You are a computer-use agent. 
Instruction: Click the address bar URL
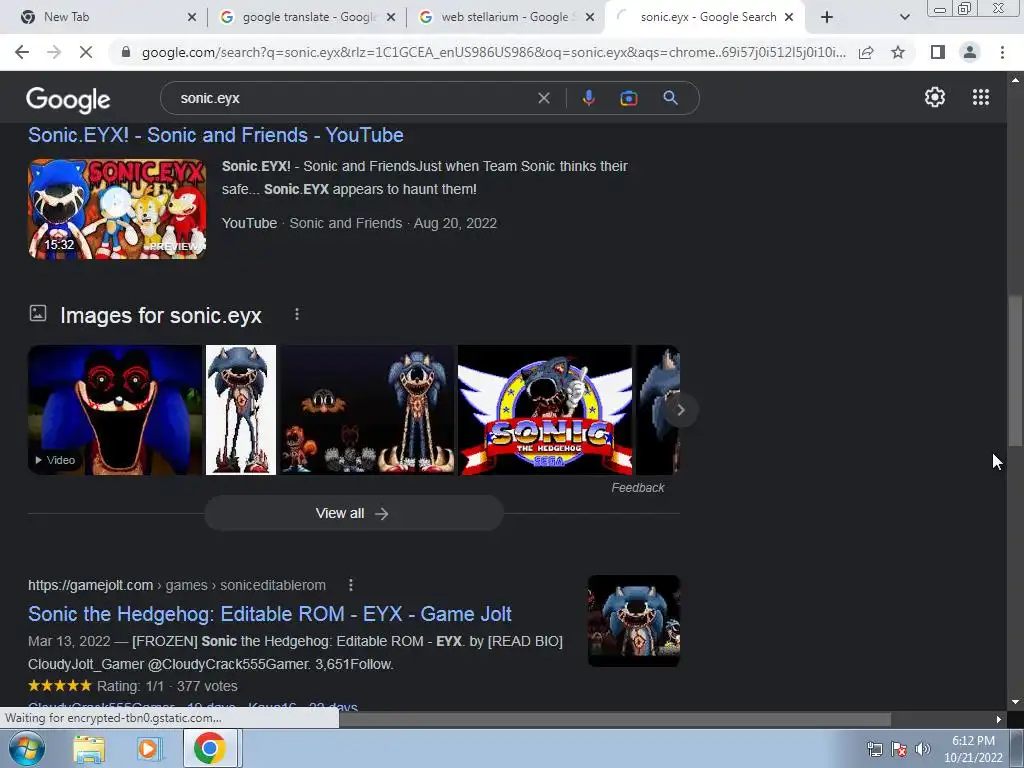click(493, 52)
